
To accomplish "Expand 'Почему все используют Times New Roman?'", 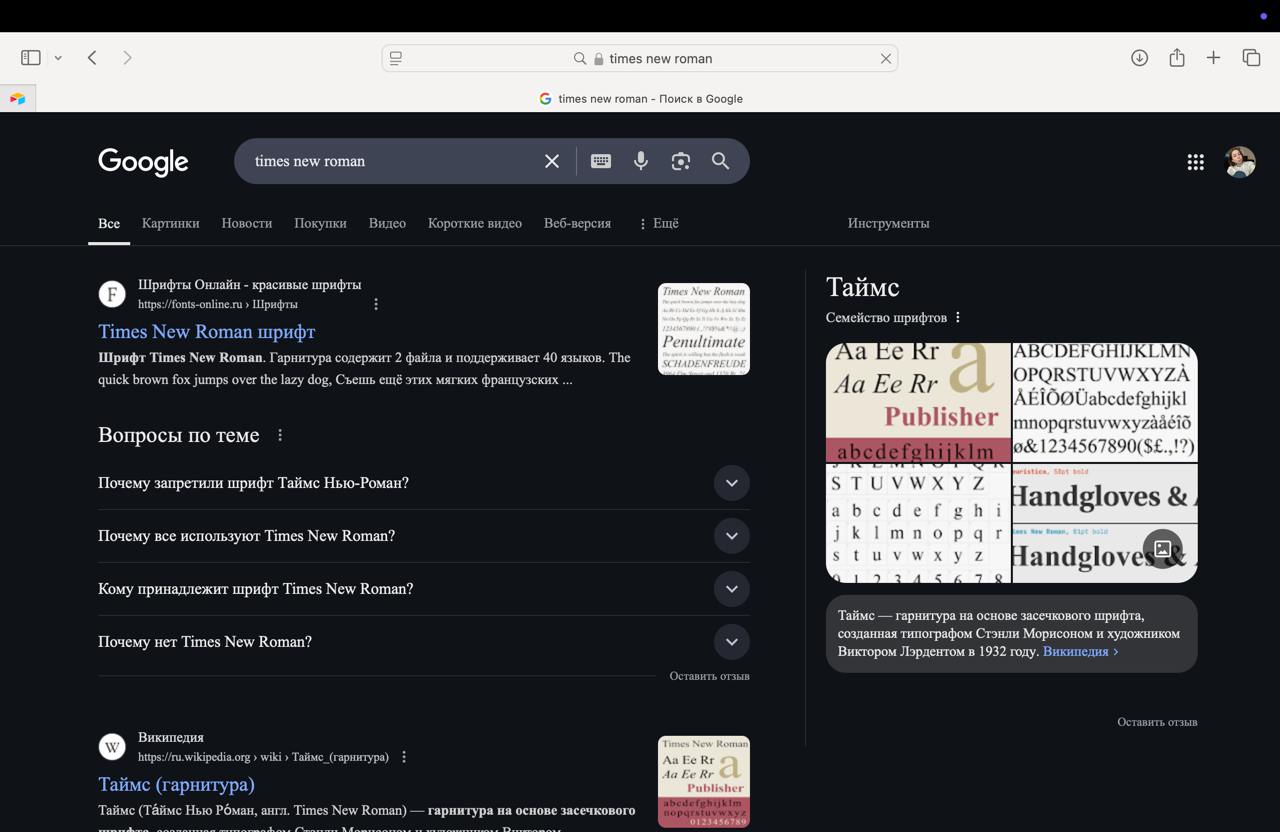I will pyautogui.click(x=424, y=536).
